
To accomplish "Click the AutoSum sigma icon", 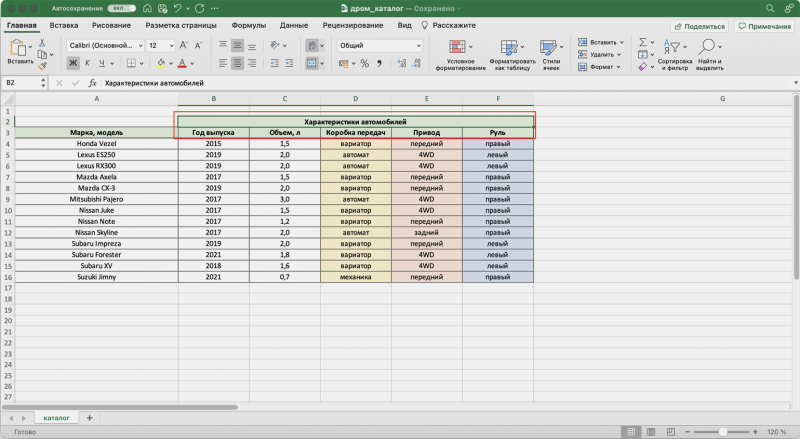I will pyautogui.click(x=643, y=42).
